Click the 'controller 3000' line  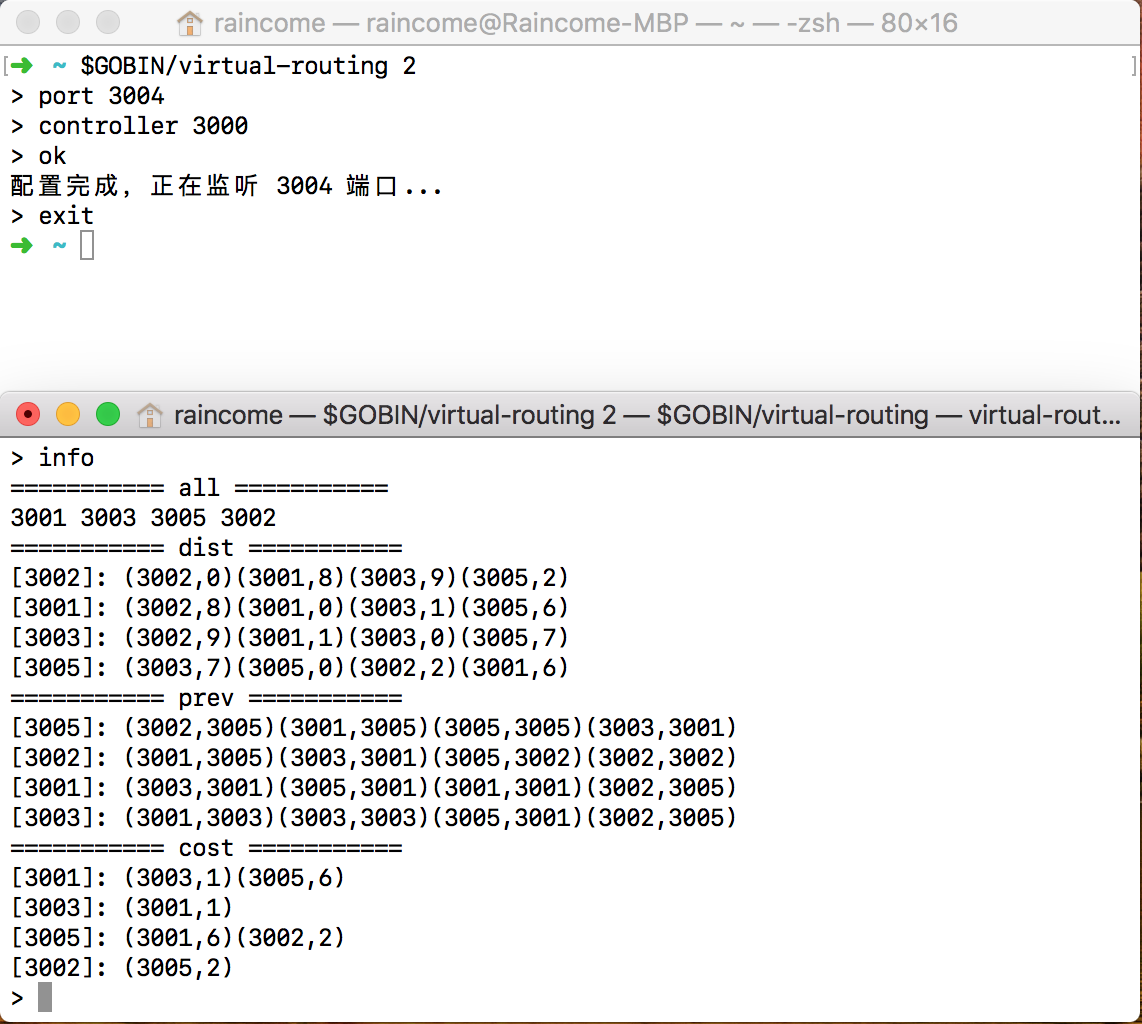tap(129, 126)
